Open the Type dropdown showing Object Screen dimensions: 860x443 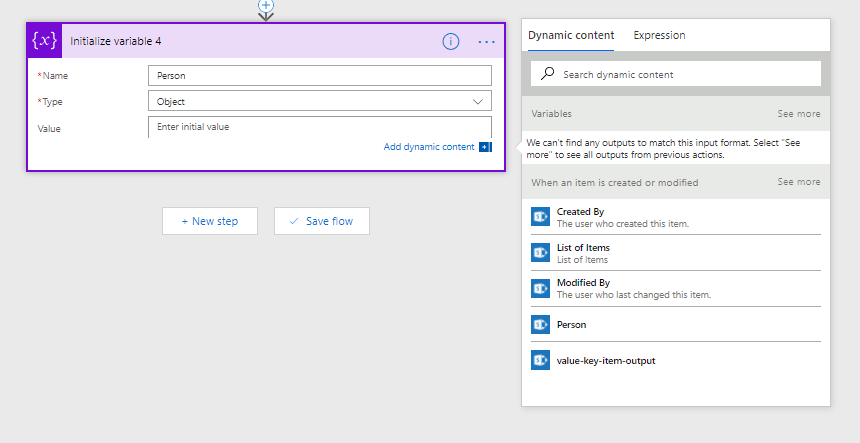[x=320, y=101]
